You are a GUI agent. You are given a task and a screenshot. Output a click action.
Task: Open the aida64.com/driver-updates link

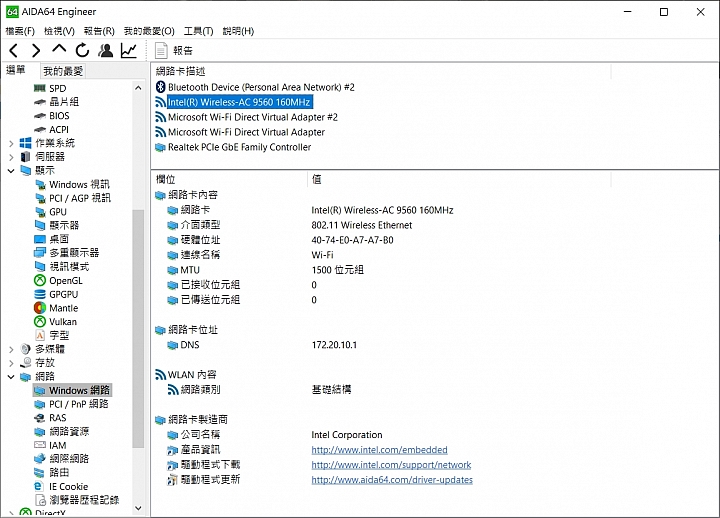[392, 480]
